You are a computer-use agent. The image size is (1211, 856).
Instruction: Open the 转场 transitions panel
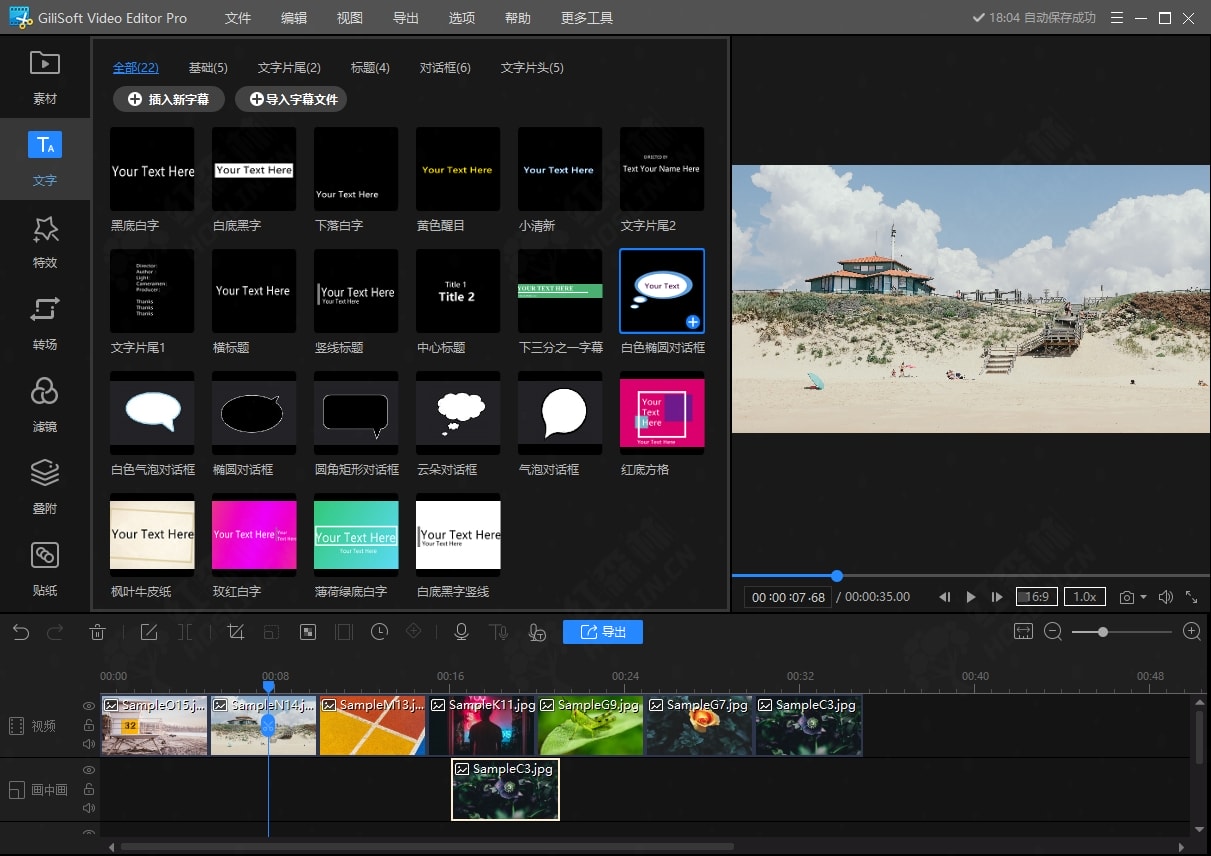pos(45,322)
